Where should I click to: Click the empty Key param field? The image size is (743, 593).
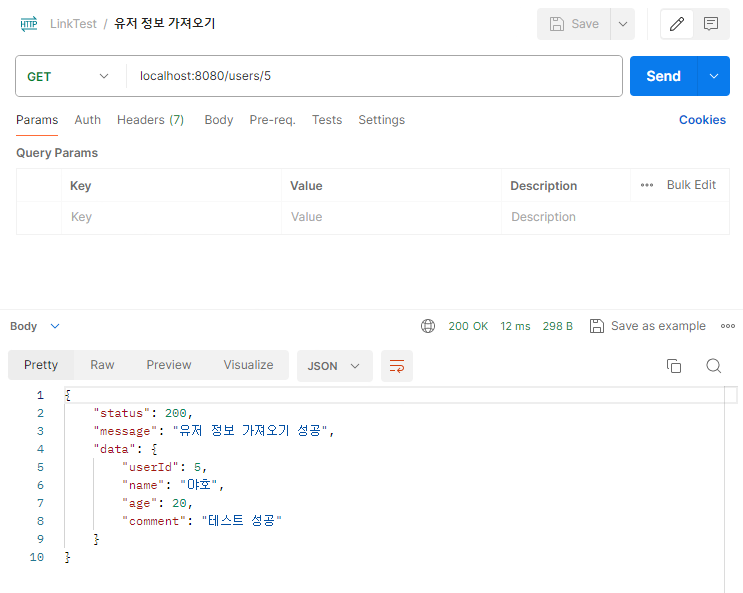172,217
